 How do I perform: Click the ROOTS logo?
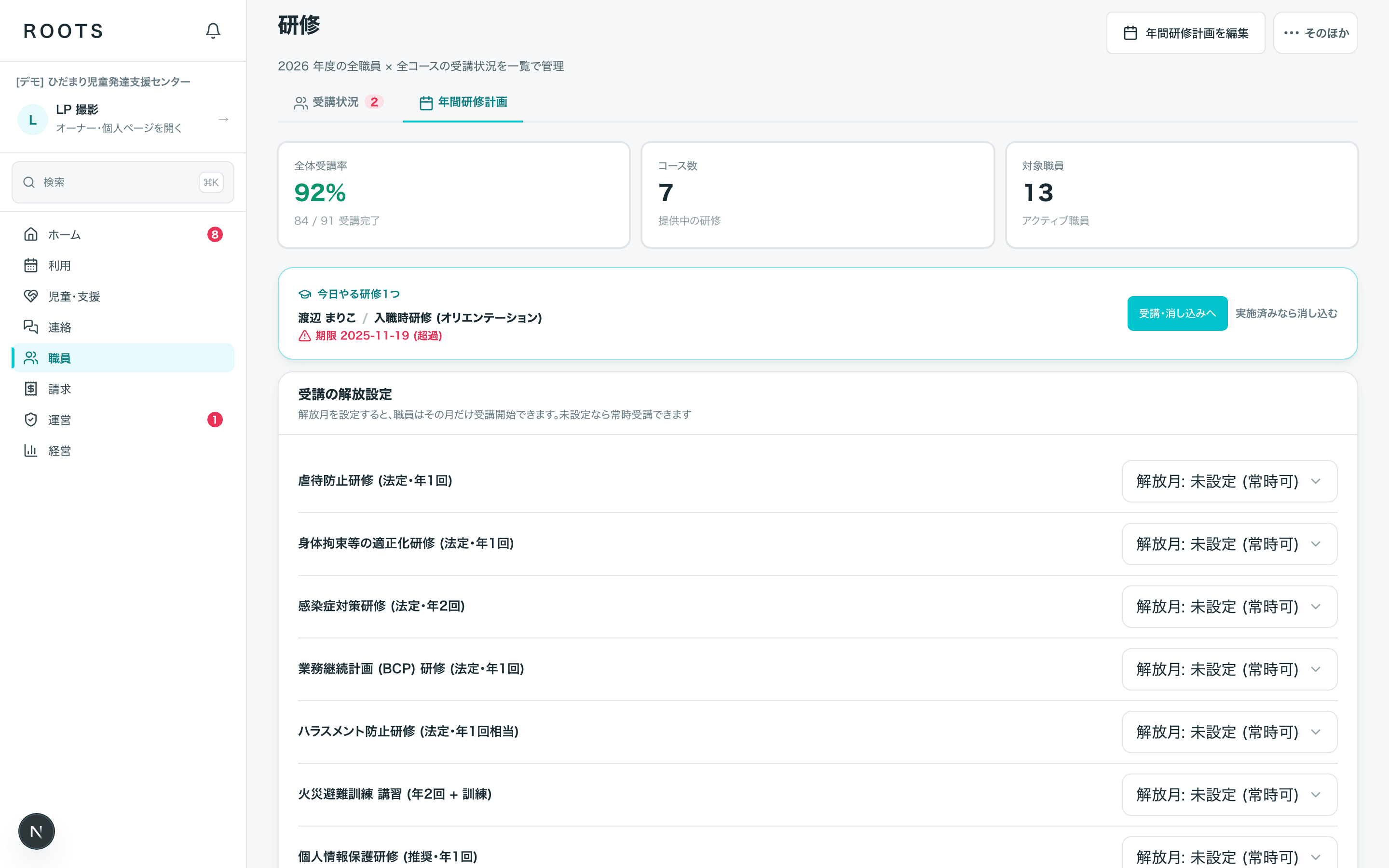pyautogui.click(x=64, y=31)
